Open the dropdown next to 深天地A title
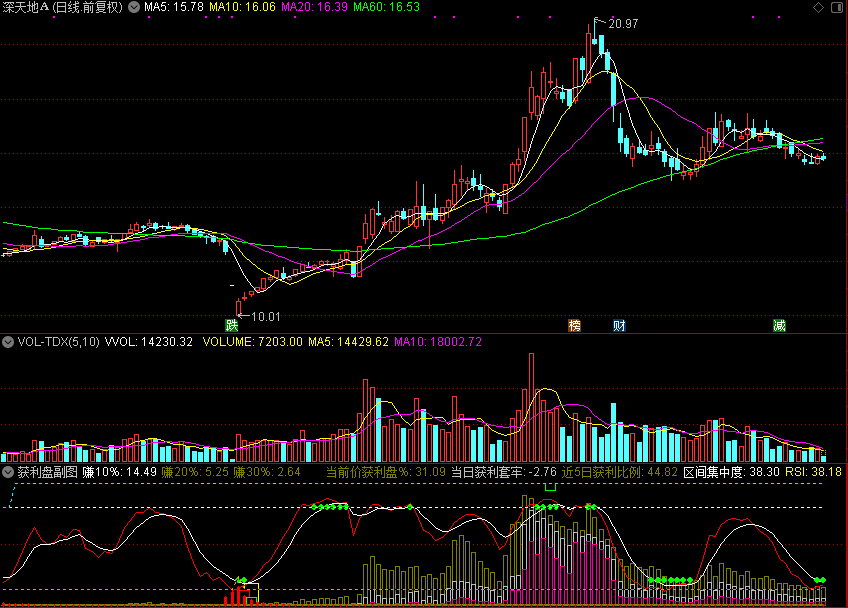Image resolution: width=848 pixels, height=608 pixels. coord(134,7)
